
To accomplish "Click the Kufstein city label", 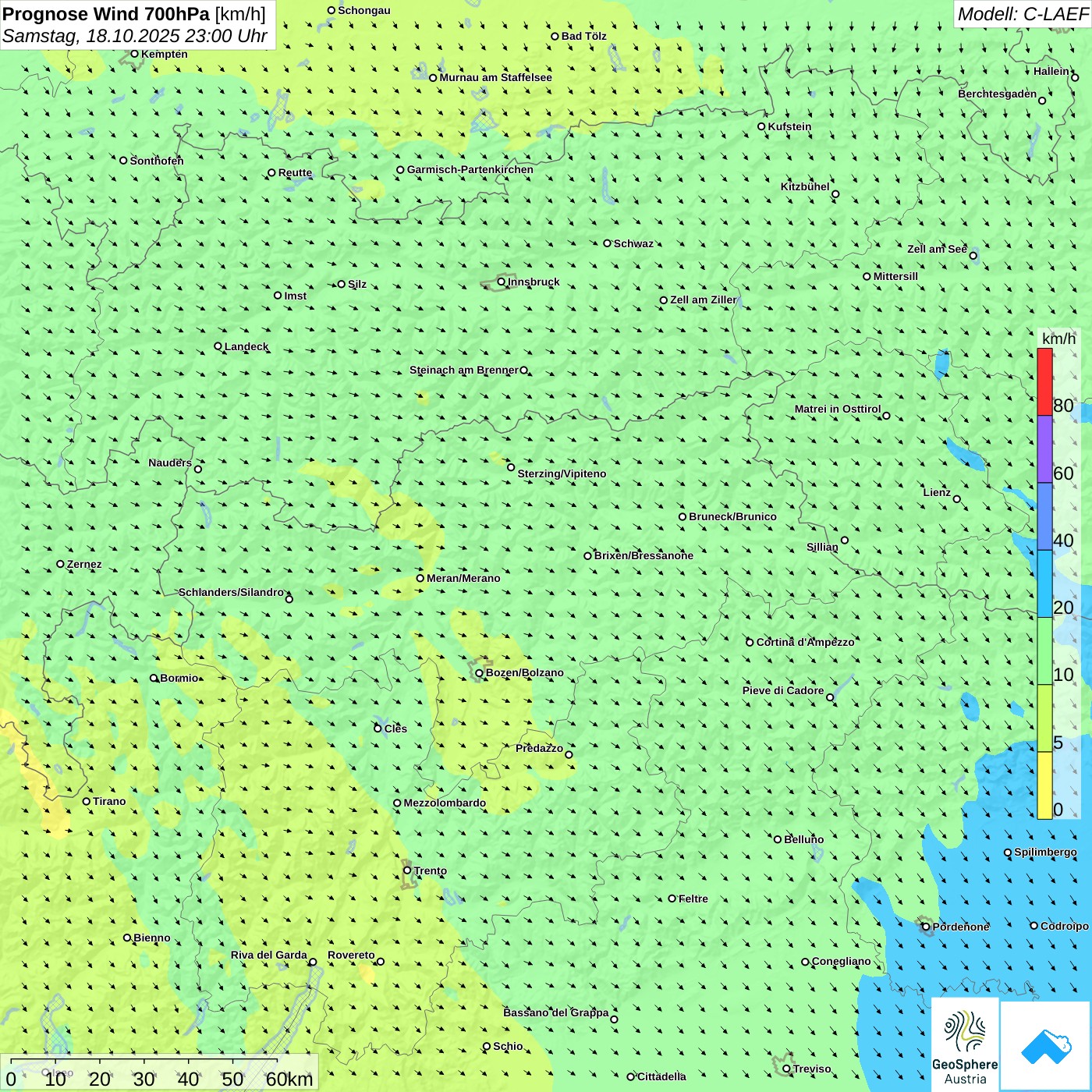I will pos(789,126).
